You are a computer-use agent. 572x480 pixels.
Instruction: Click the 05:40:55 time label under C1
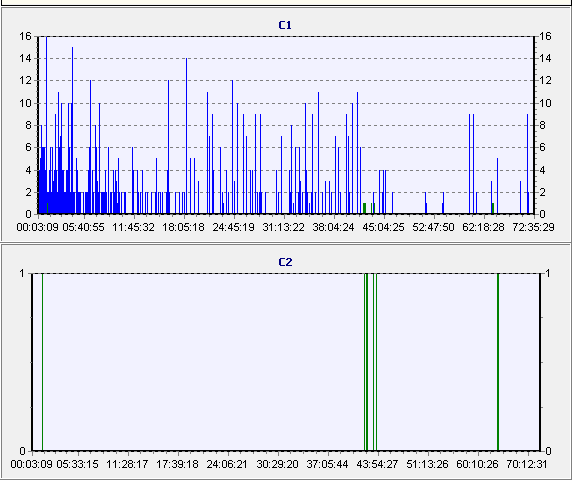pos(84,227)
